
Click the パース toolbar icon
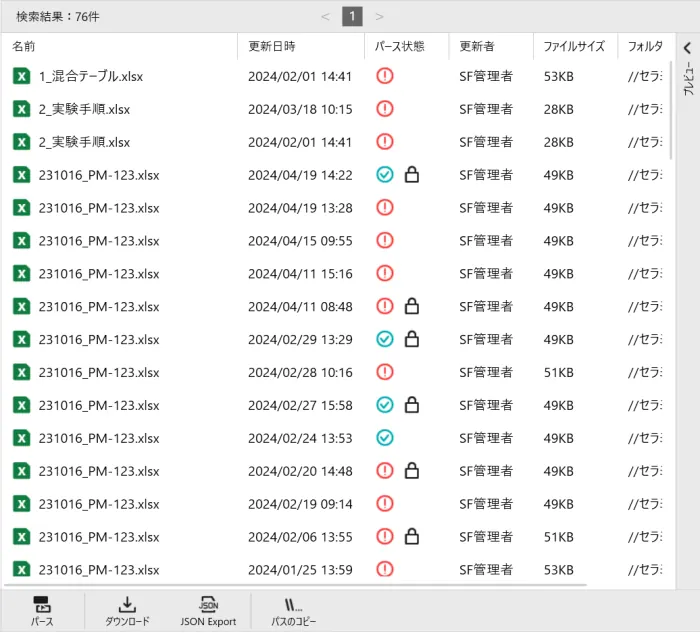[x=42, y=605]
